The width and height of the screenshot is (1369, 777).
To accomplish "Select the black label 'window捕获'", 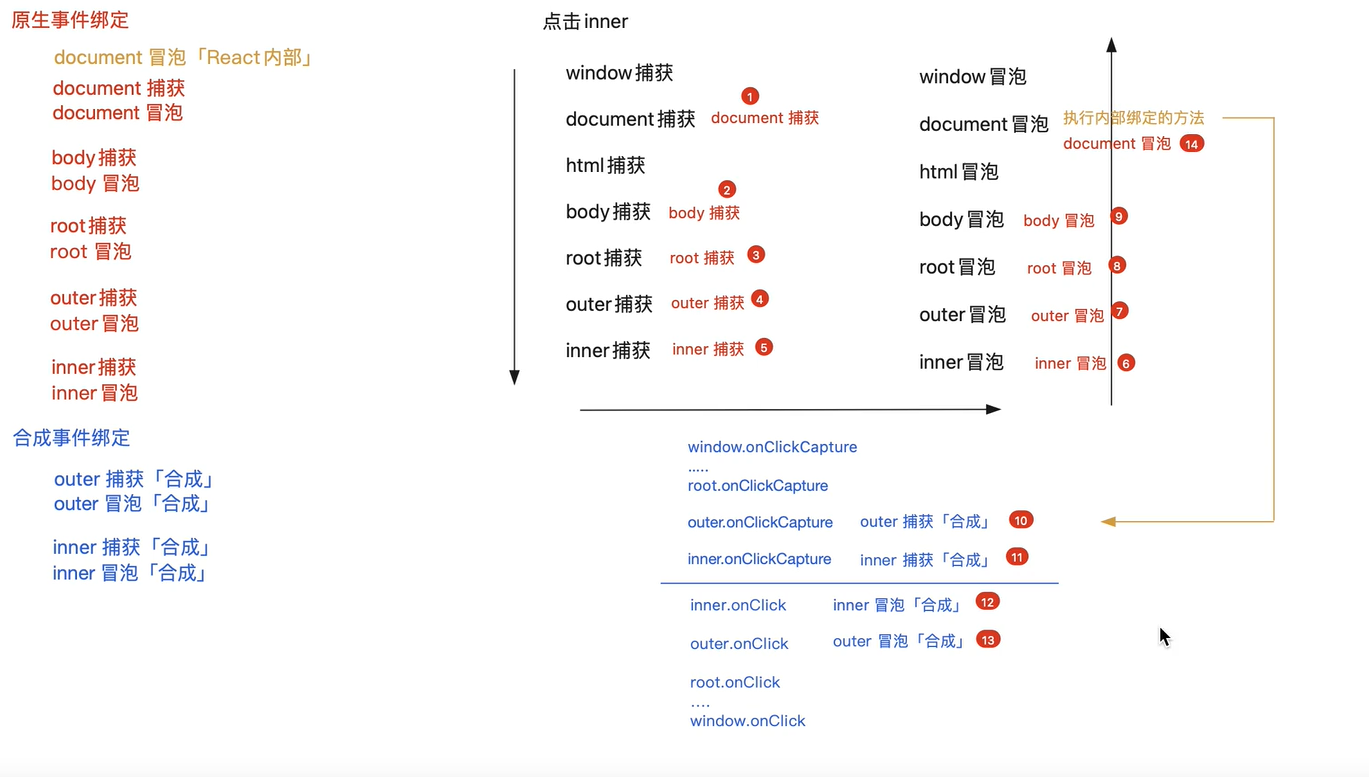I will coord(620,72).
